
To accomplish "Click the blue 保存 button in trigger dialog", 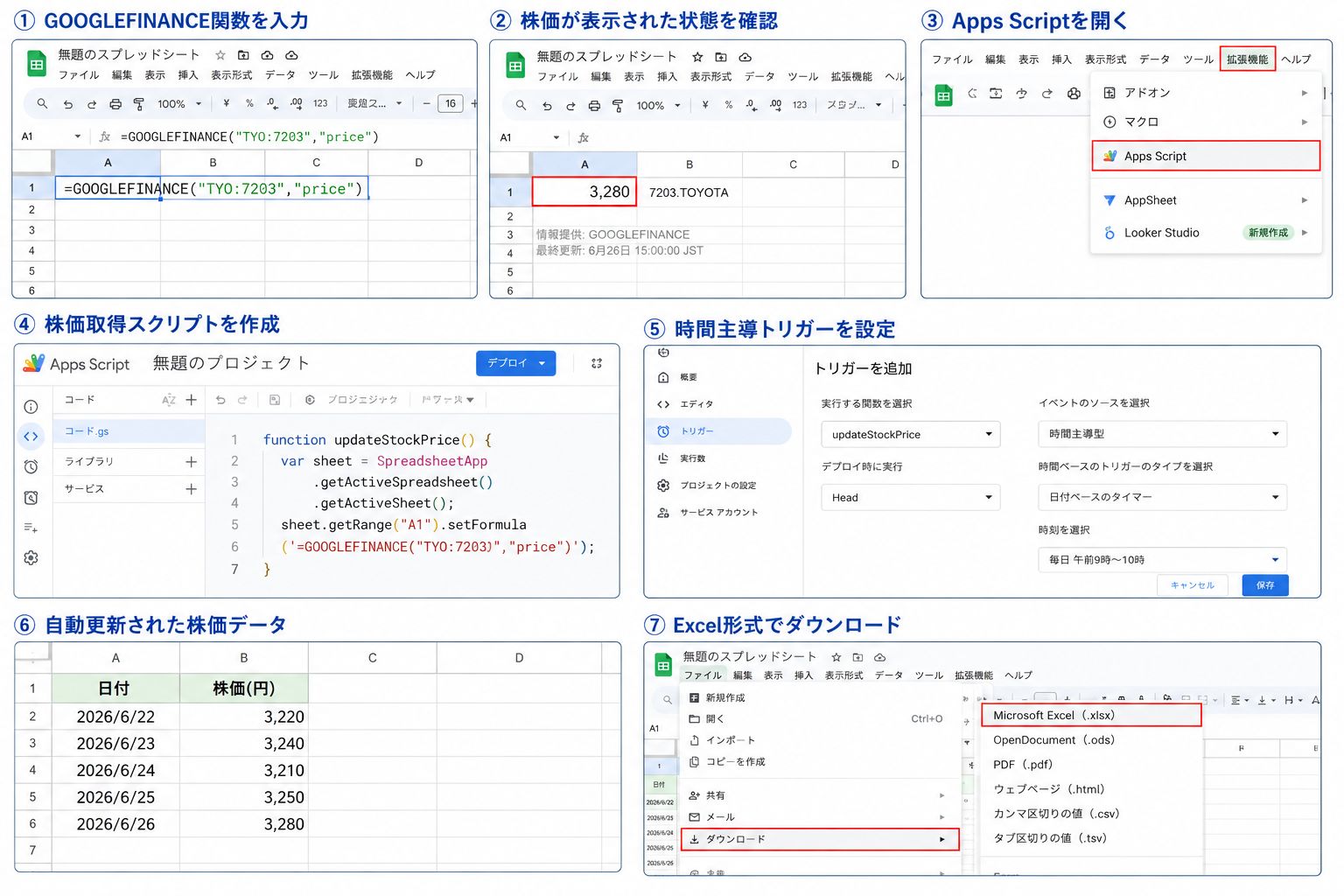I will click(1265, 585).
